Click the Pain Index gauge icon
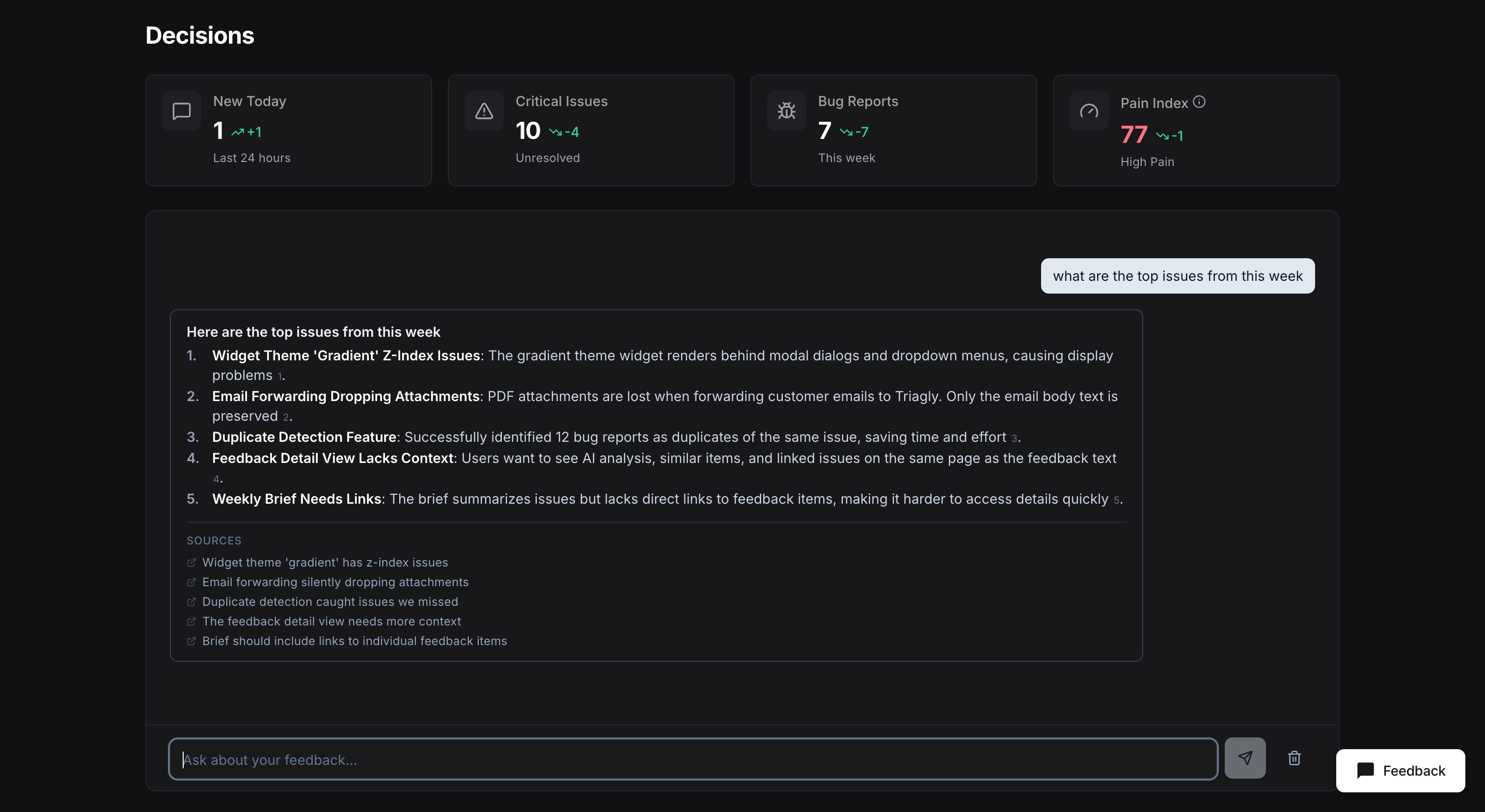The height and width of the screenshot is (812, 1485). point(1088,110)
